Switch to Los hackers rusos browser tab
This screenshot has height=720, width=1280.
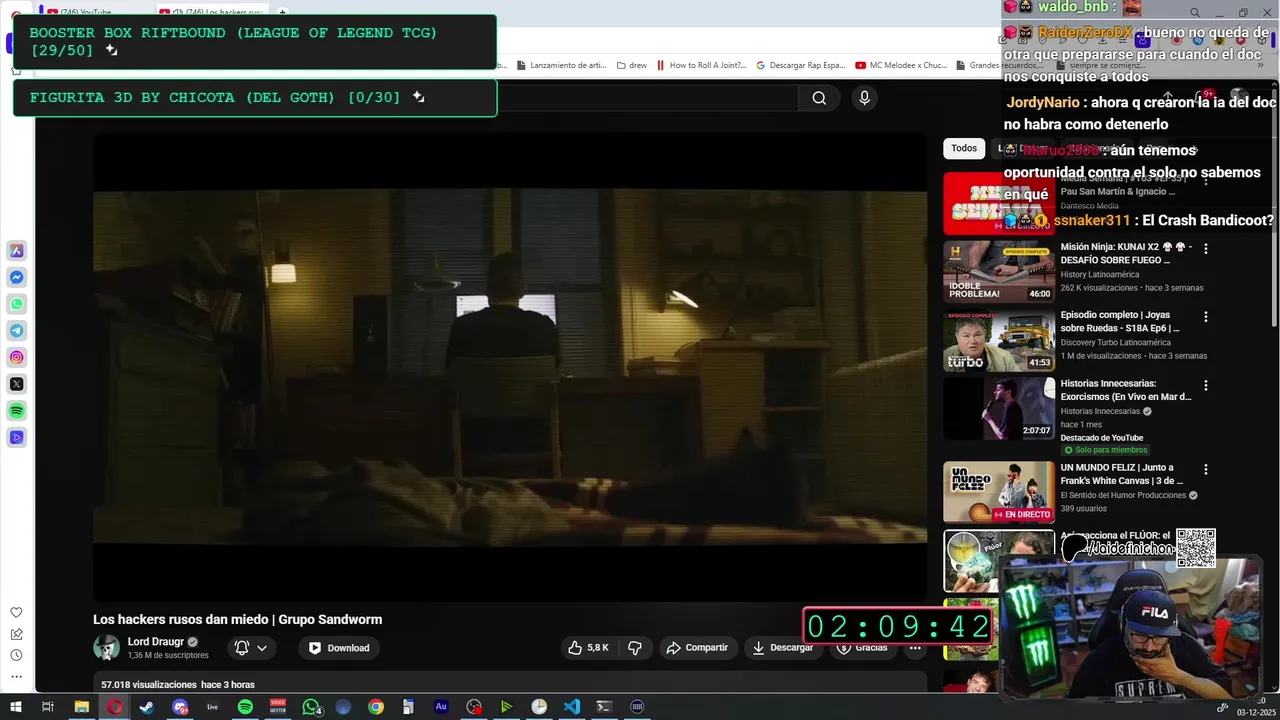coord(213,12)
